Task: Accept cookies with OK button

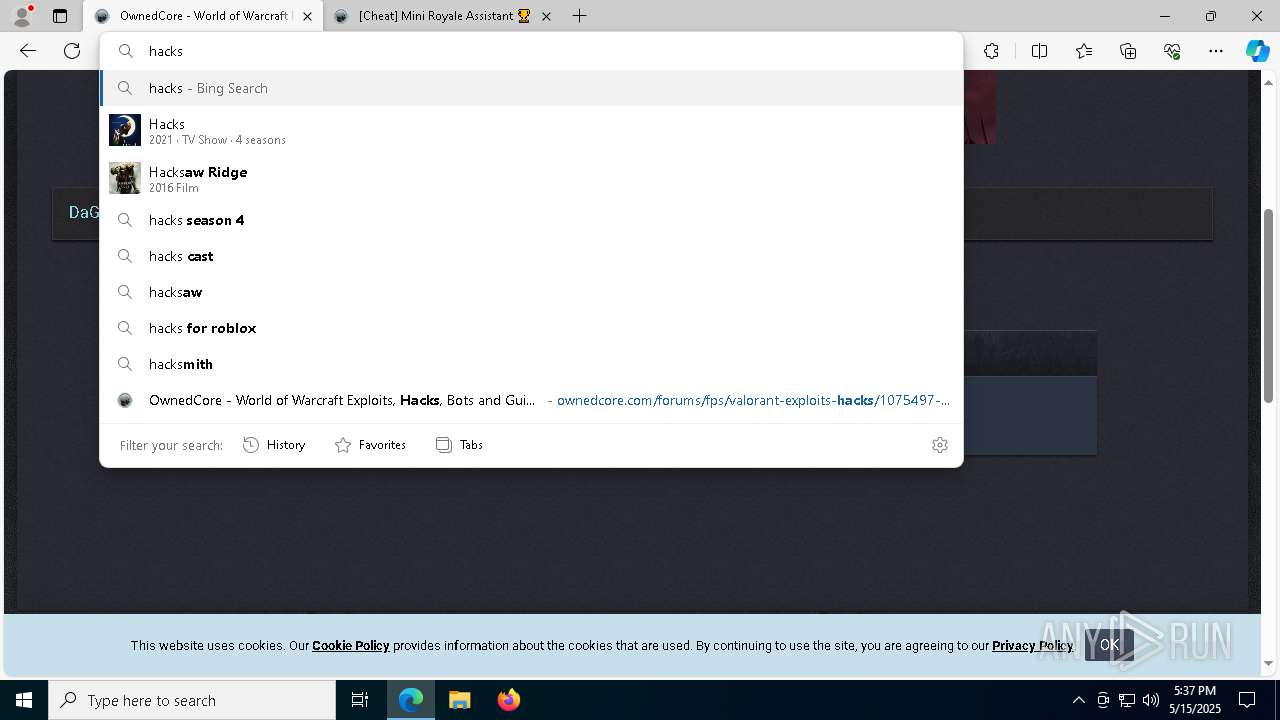Action: (x=1109, y=645)
